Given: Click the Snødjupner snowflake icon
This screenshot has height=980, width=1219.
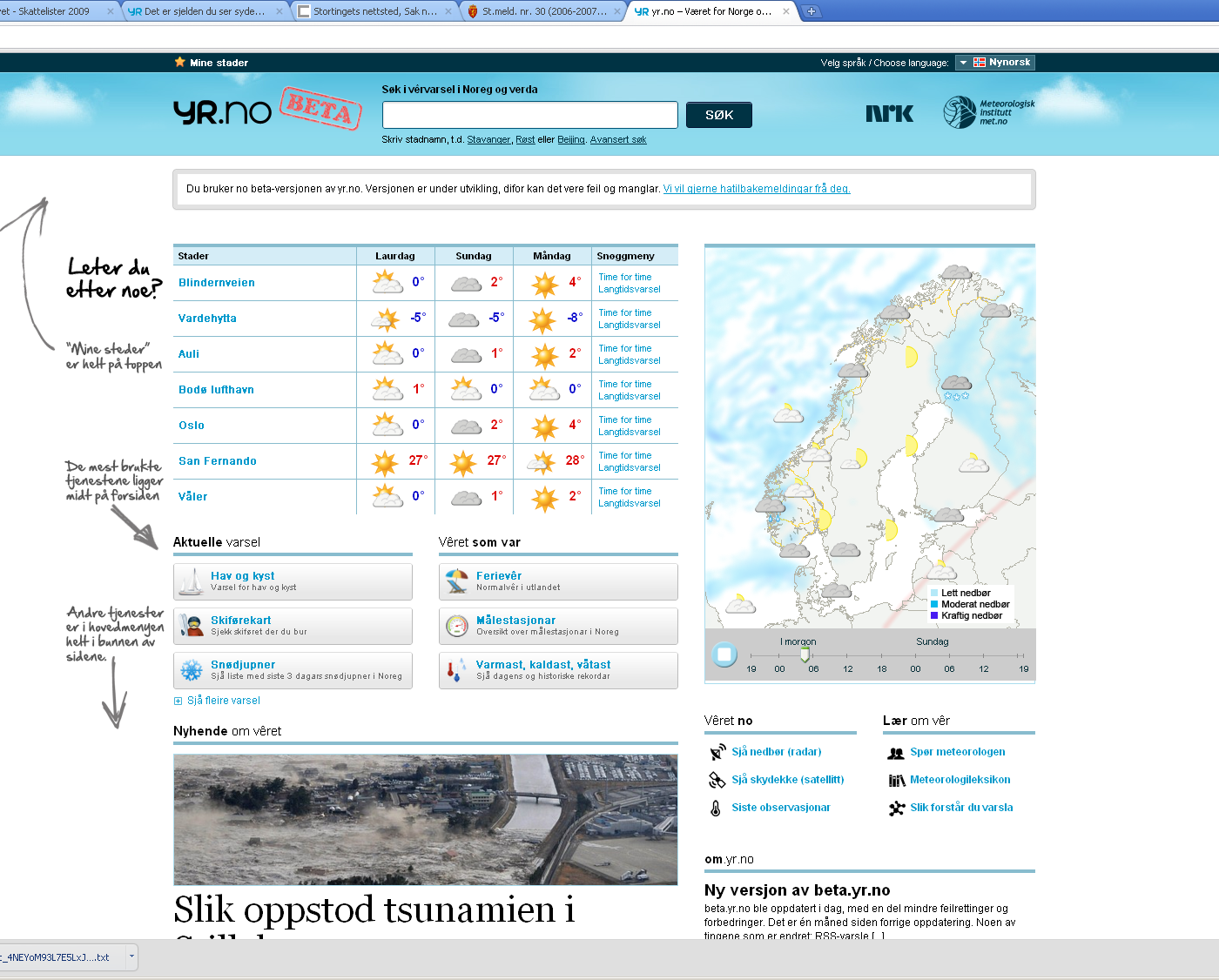Looking at the screenshot, I should pos(191,670).
